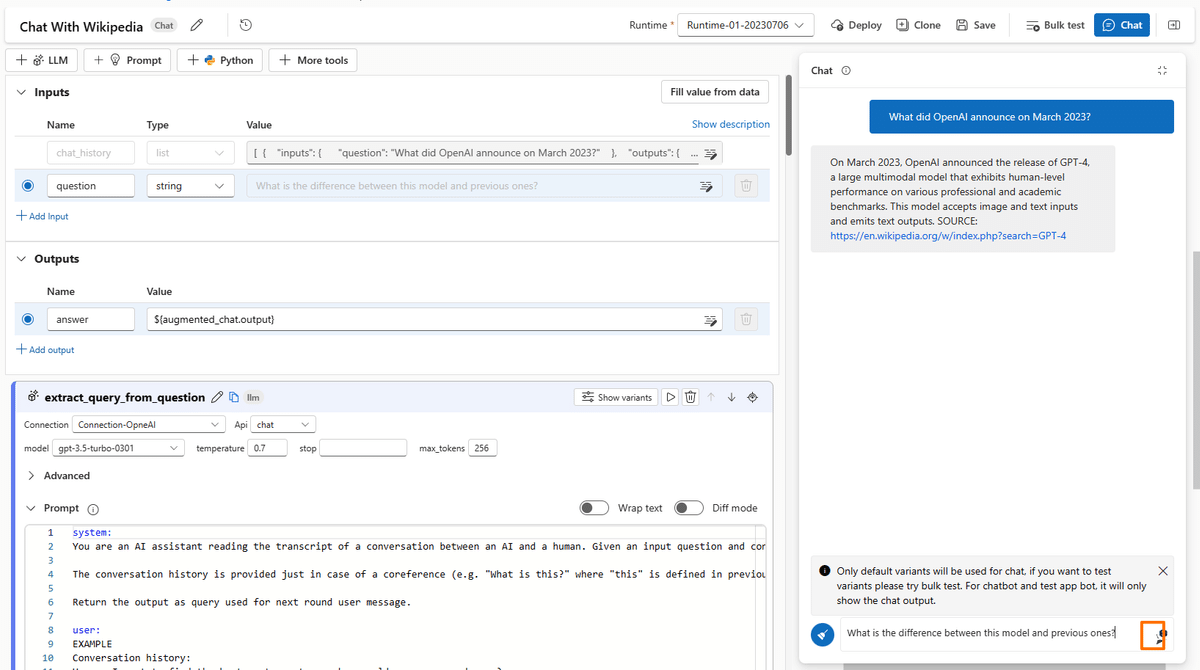
Task: Open version history icon beside flow title
Action: point(245,25)
